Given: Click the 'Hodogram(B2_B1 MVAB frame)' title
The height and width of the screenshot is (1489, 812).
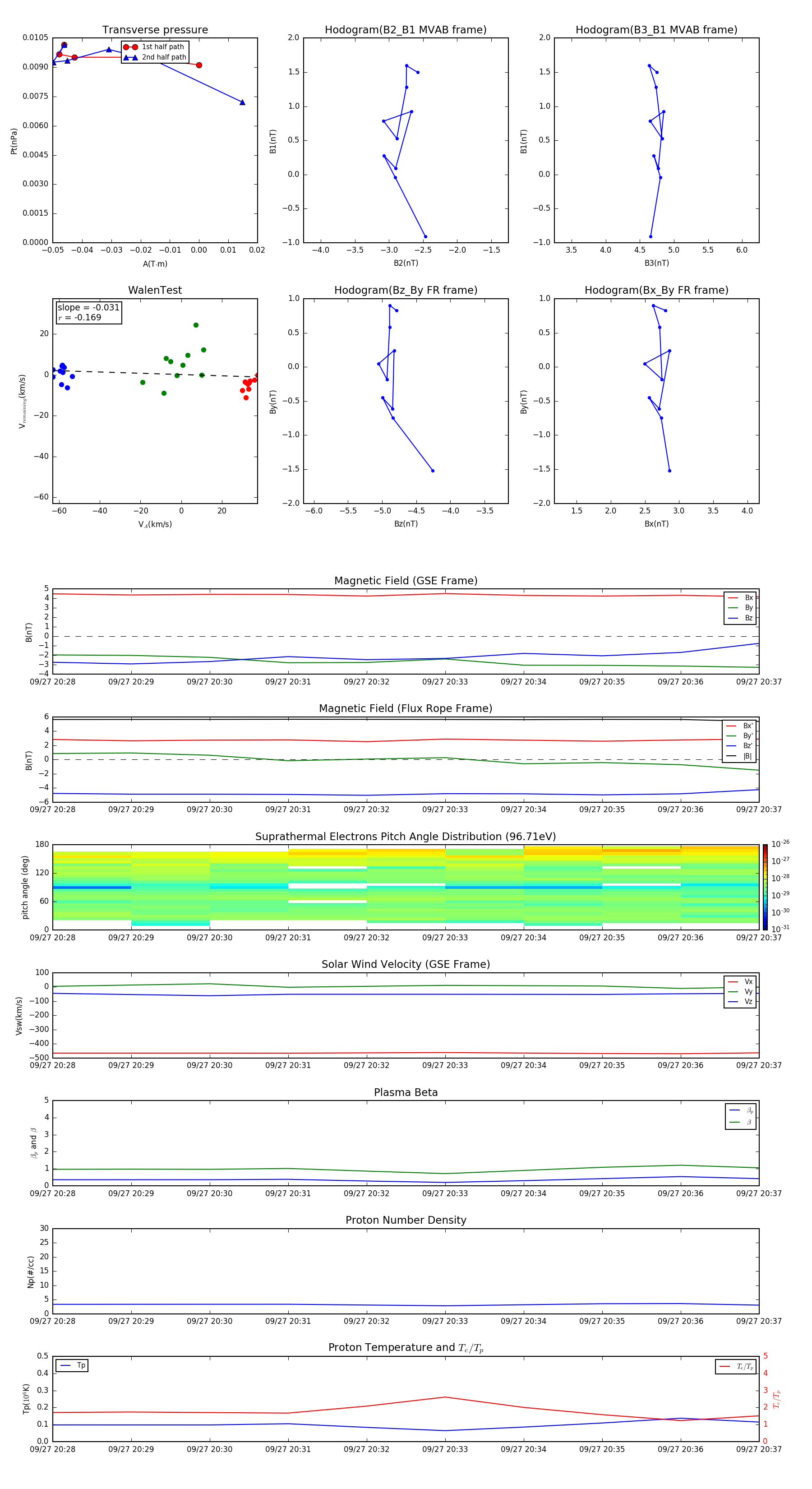Looking at the screenshot, I should click(x=406, y=29).
